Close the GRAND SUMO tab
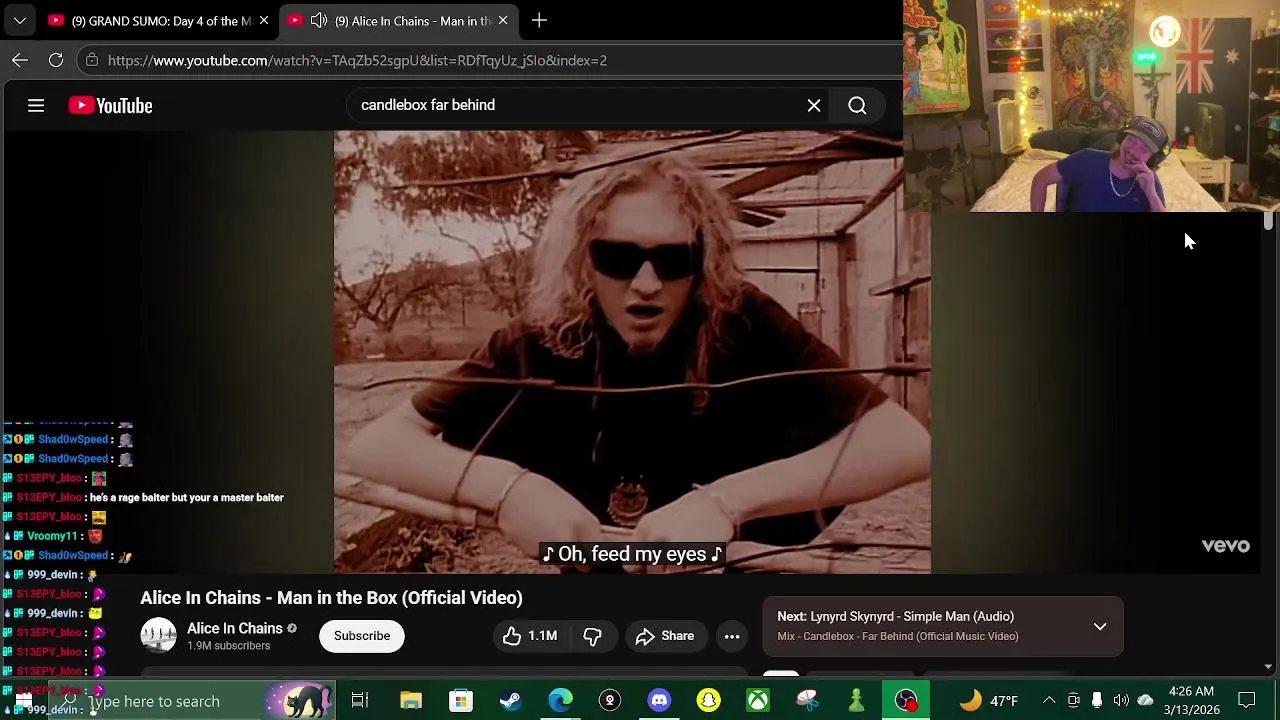This screenshot has width=1280, height=720. point(264,20)
